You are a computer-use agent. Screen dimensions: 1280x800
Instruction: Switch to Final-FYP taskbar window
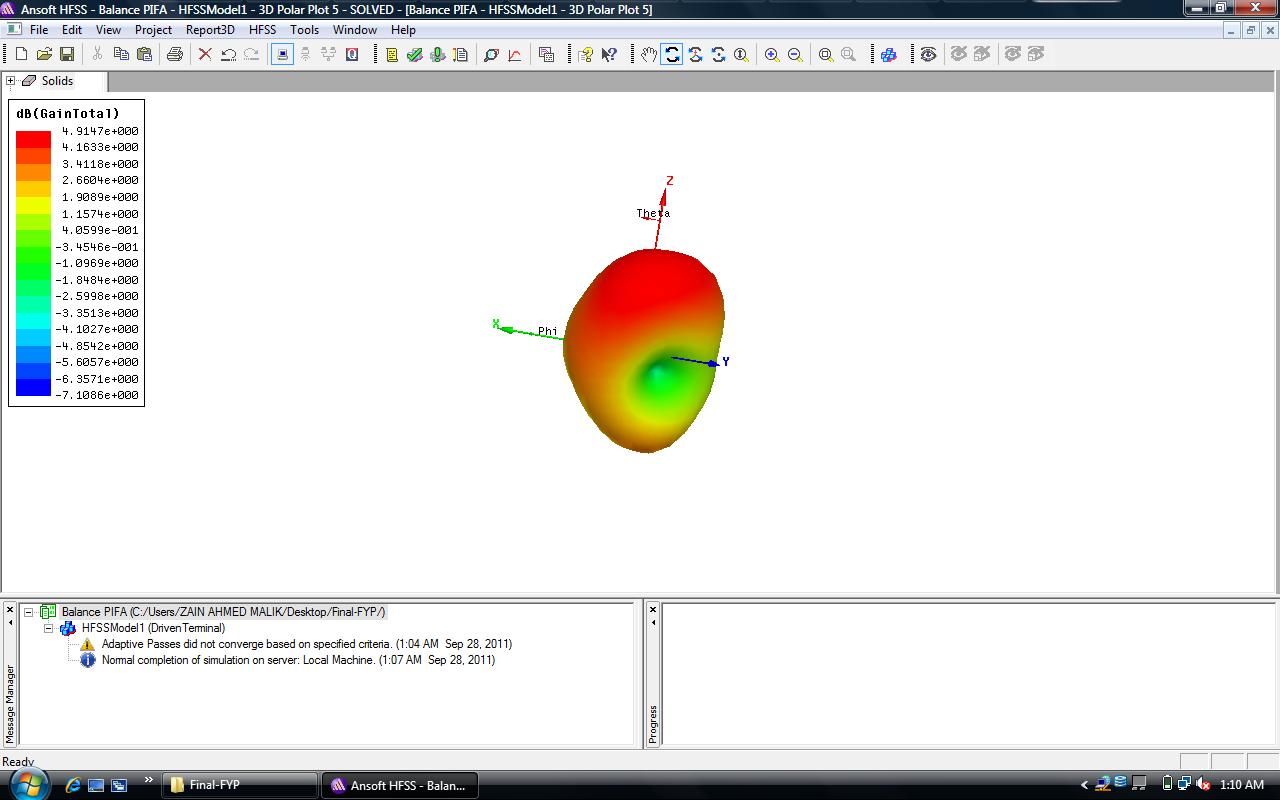coord(240,785)
